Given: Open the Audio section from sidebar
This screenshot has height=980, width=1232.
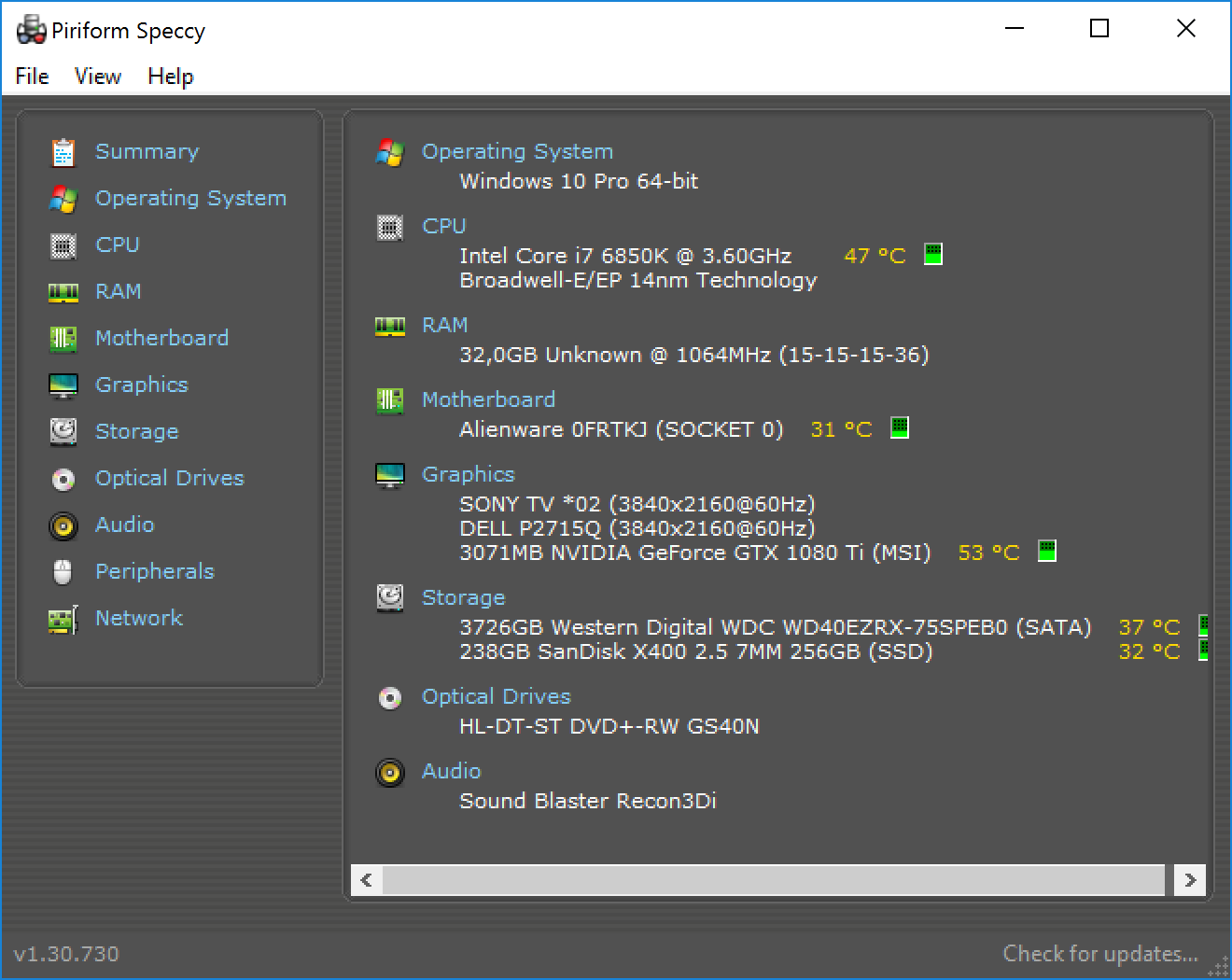Looking at the screenshot, I should pyautogui.click(x=124, y=525).
